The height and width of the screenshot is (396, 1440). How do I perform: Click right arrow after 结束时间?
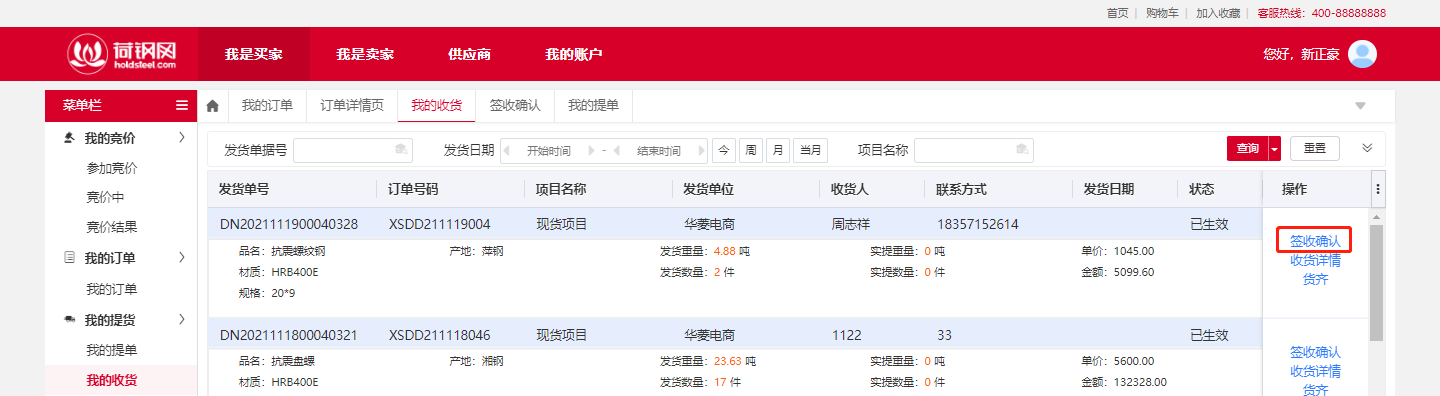coord(701,150)
